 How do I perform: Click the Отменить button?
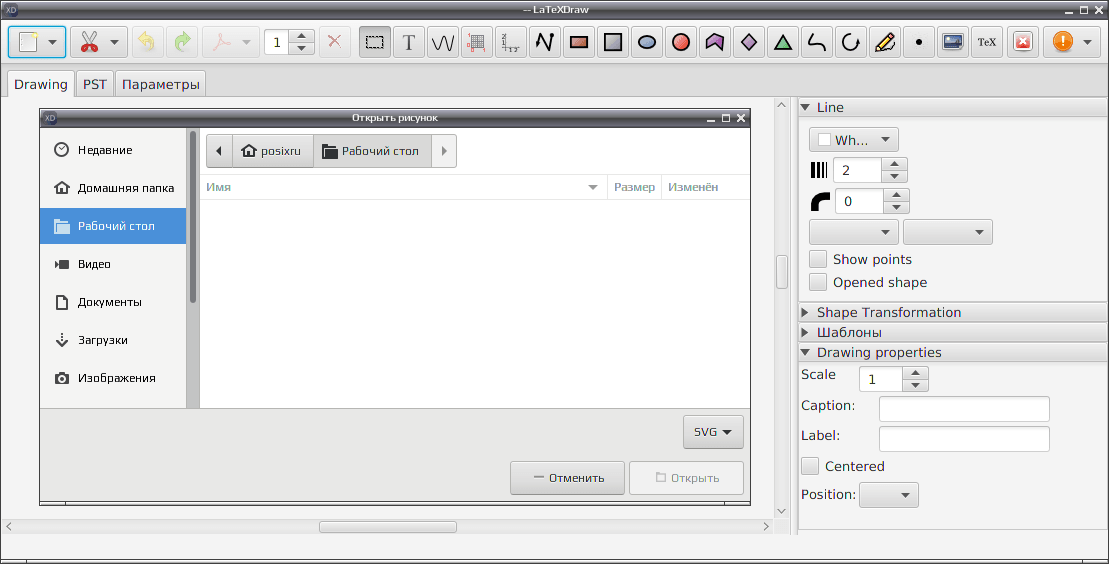[567, 478]
